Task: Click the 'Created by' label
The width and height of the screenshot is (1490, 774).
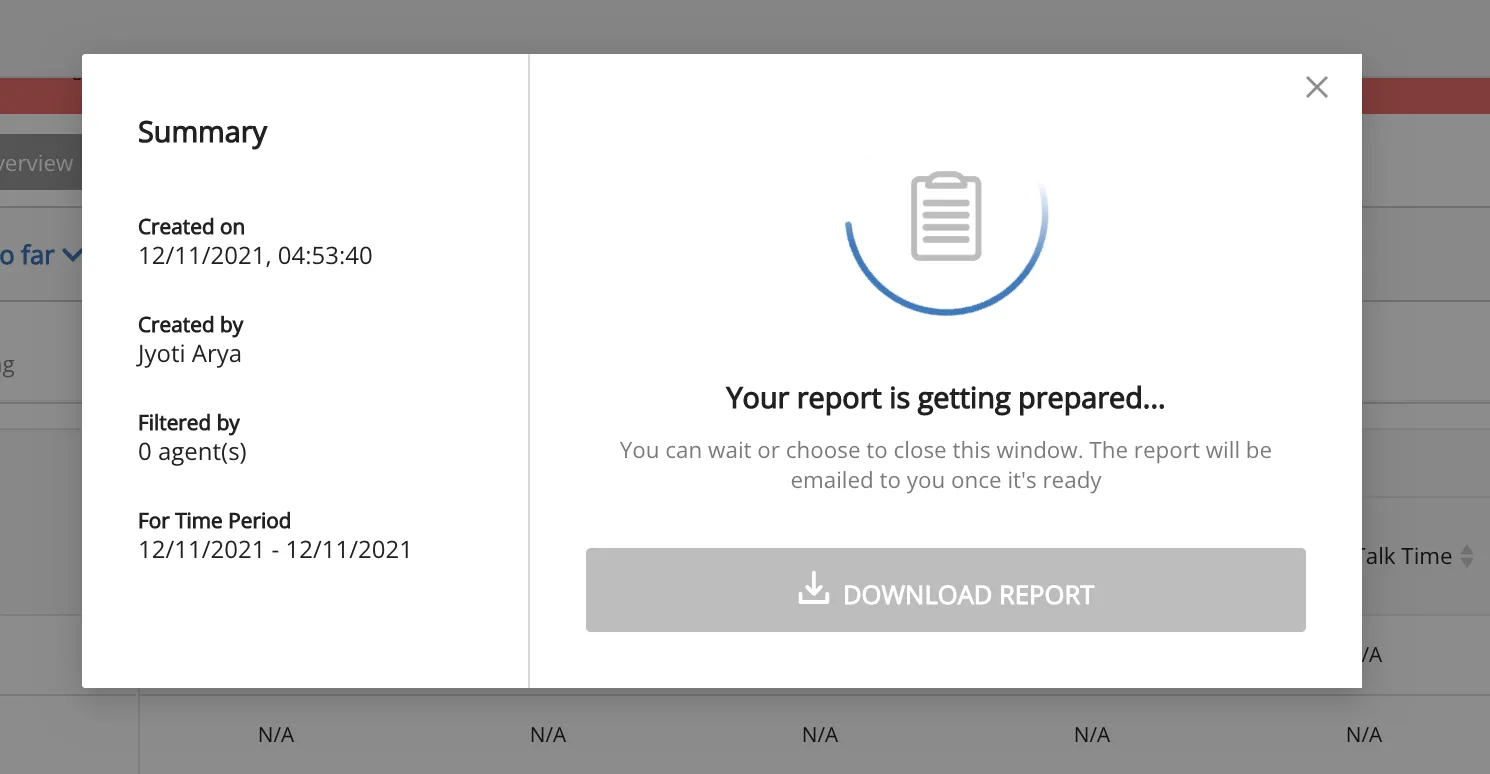Action: (x=190, y=325)
